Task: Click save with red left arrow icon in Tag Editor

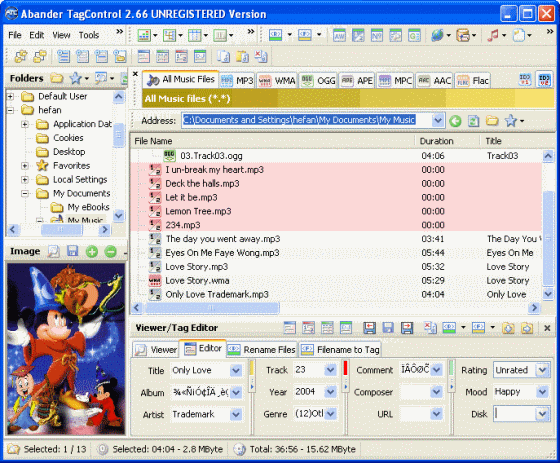Action: click(369, 327)
